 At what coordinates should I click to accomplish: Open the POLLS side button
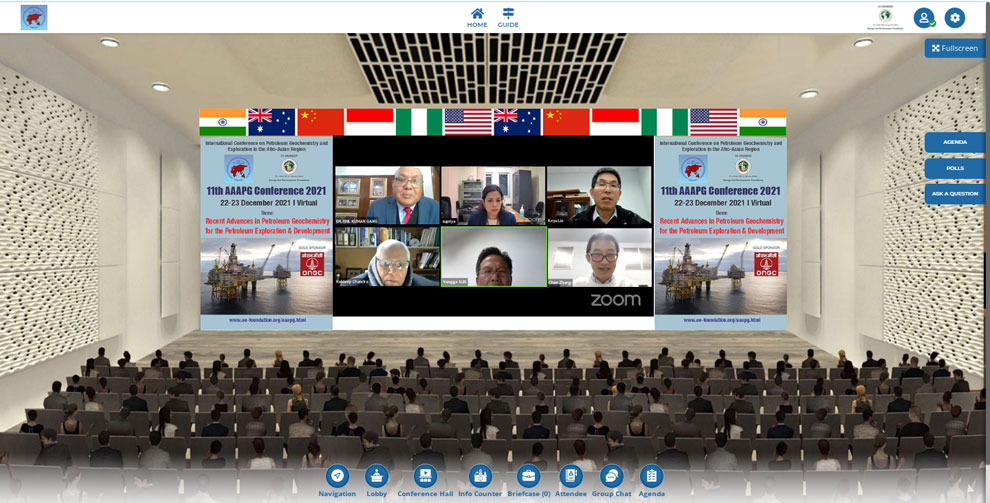[955, 168]
